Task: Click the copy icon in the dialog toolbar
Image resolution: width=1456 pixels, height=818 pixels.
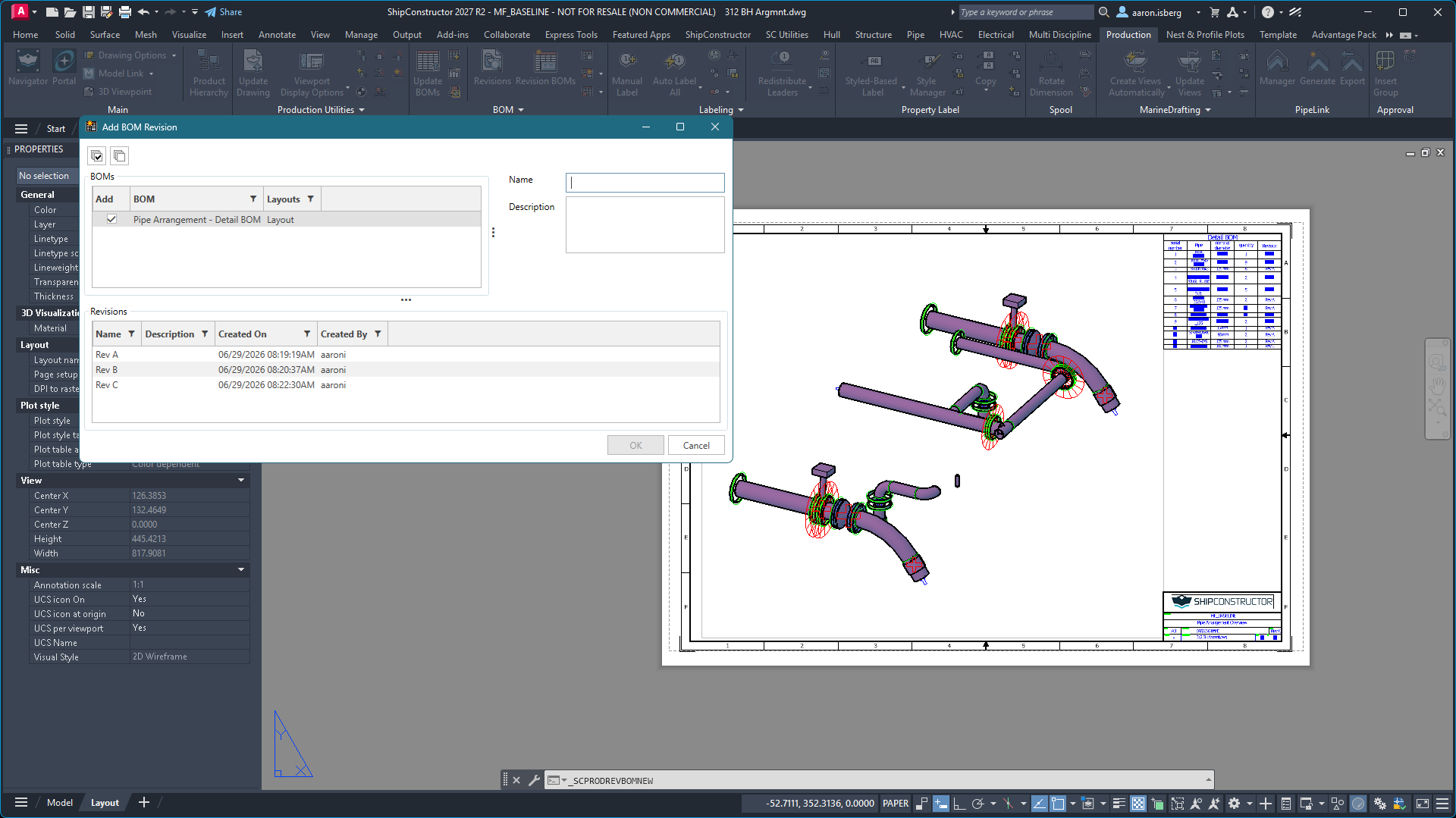Action: click(119, 156)
